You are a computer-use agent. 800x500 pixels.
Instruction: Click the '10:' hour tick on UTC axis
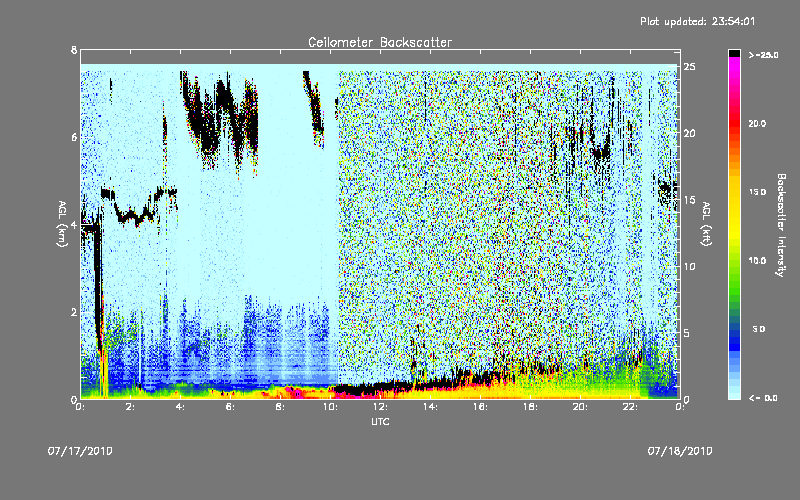[x=330, y=407]
